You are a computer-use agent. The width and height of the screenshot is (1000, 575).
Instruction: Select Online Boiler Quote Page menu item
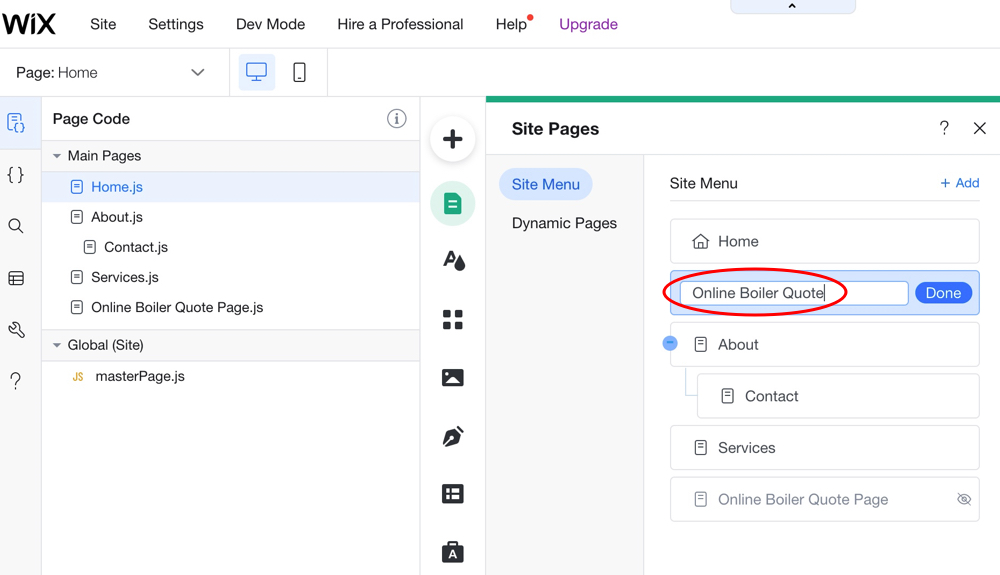pos(825,499)
